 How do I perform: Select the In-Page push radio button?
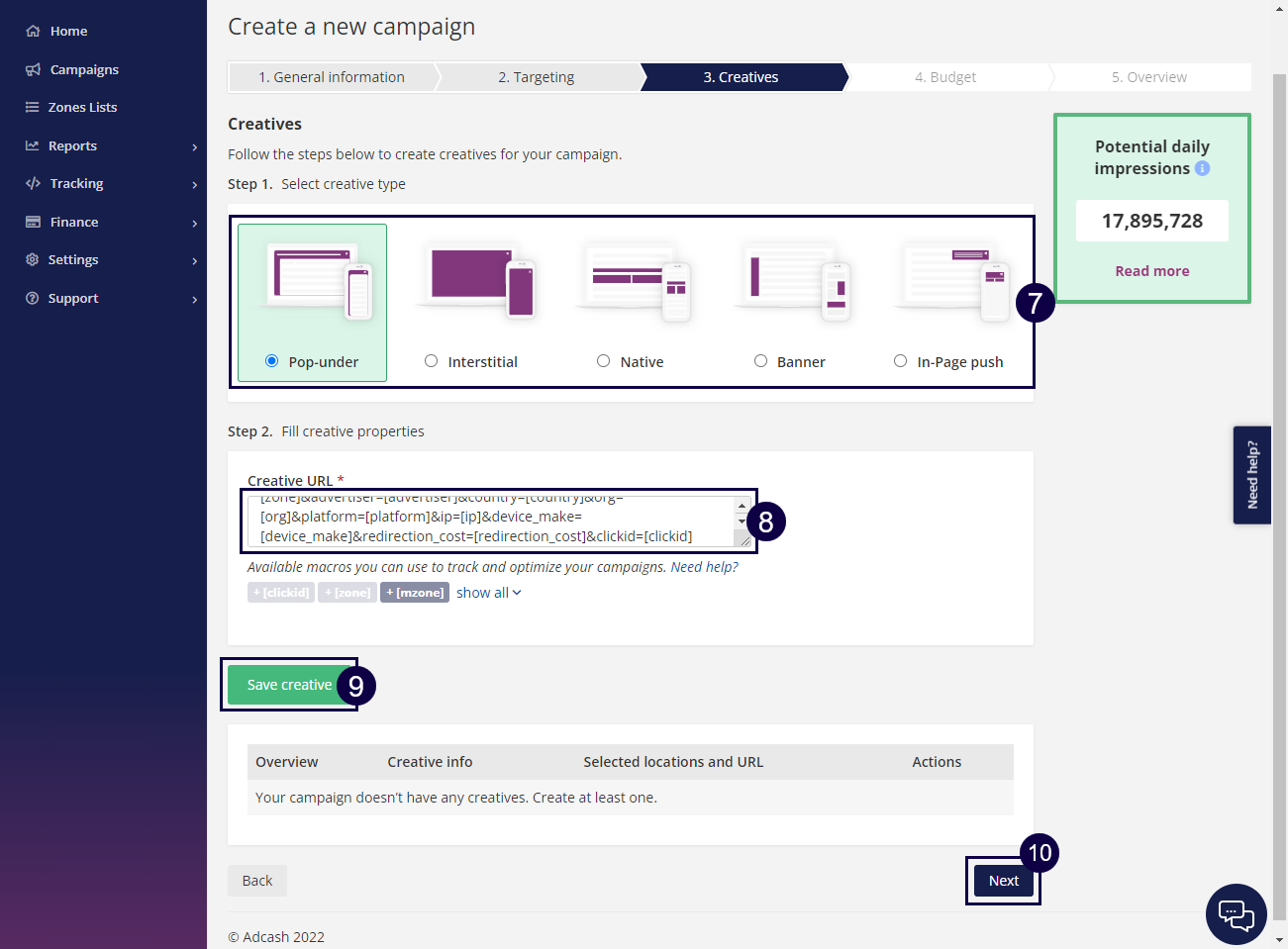(x=900, y=361)
